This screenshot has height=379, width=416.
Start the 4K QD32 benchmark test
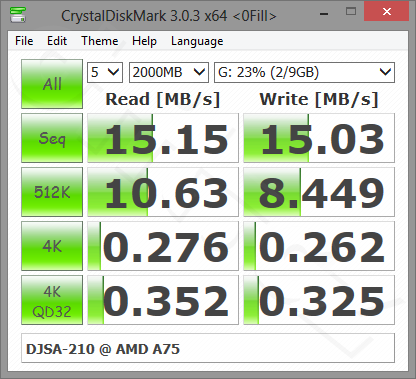tap(52, 300)
